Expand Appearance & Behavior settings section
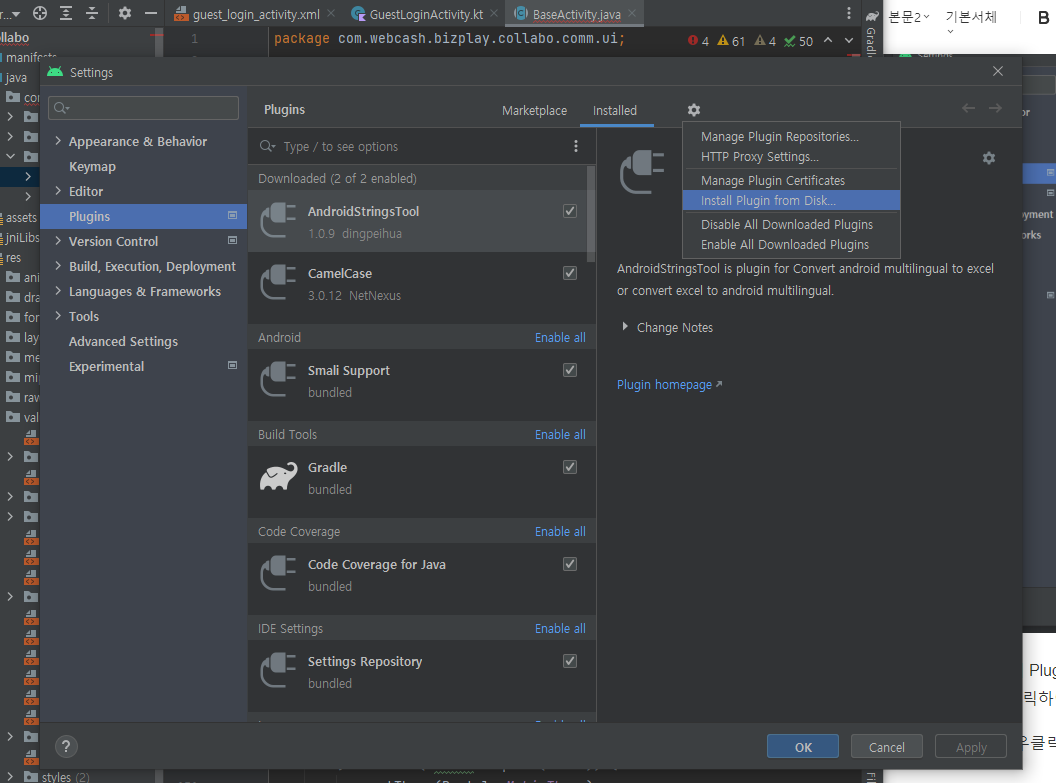Screen dimensions: 1056x783 pos(58,141)
